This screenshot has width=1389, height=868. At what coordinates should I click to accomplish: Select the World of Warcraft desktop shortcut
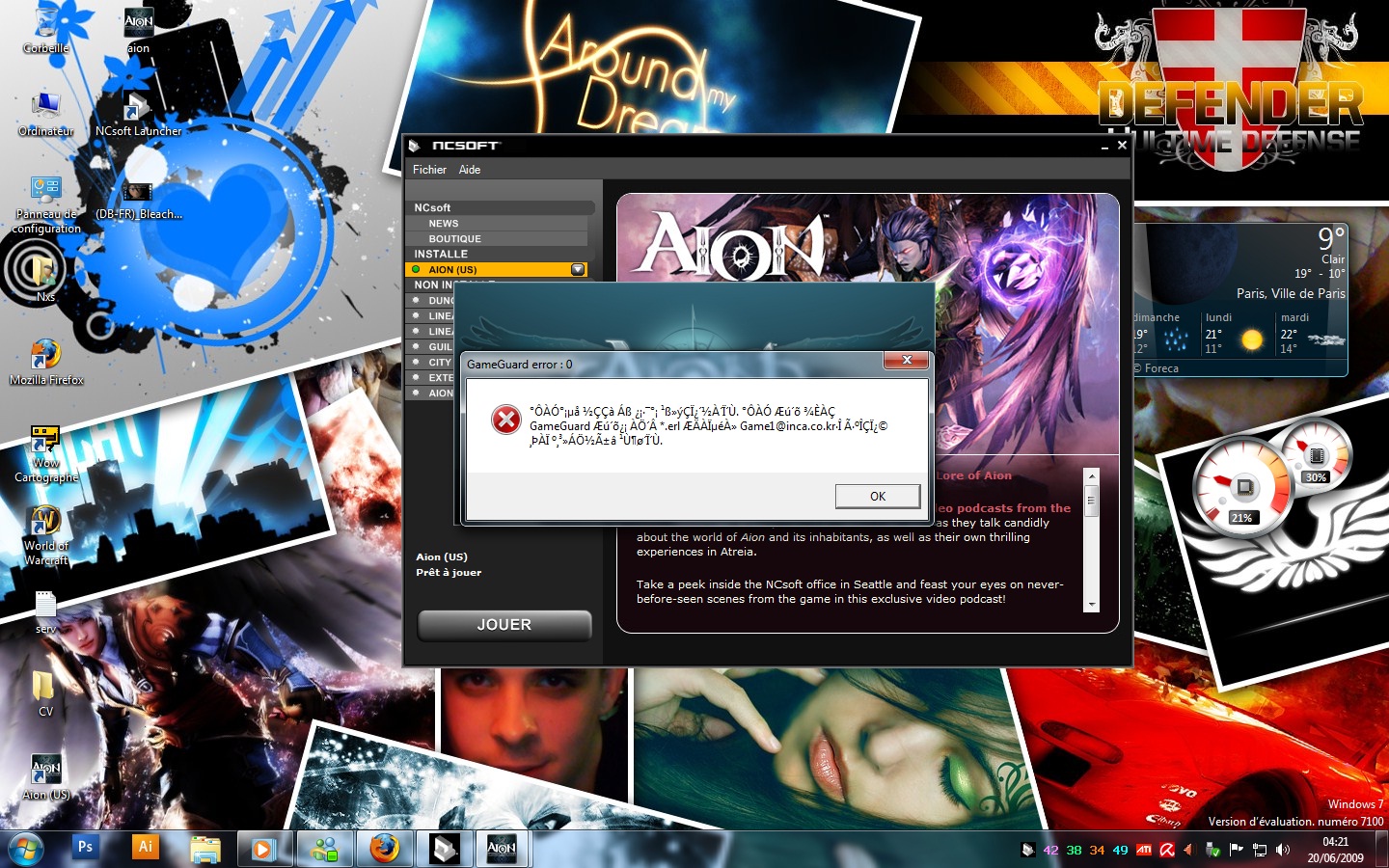45,536
